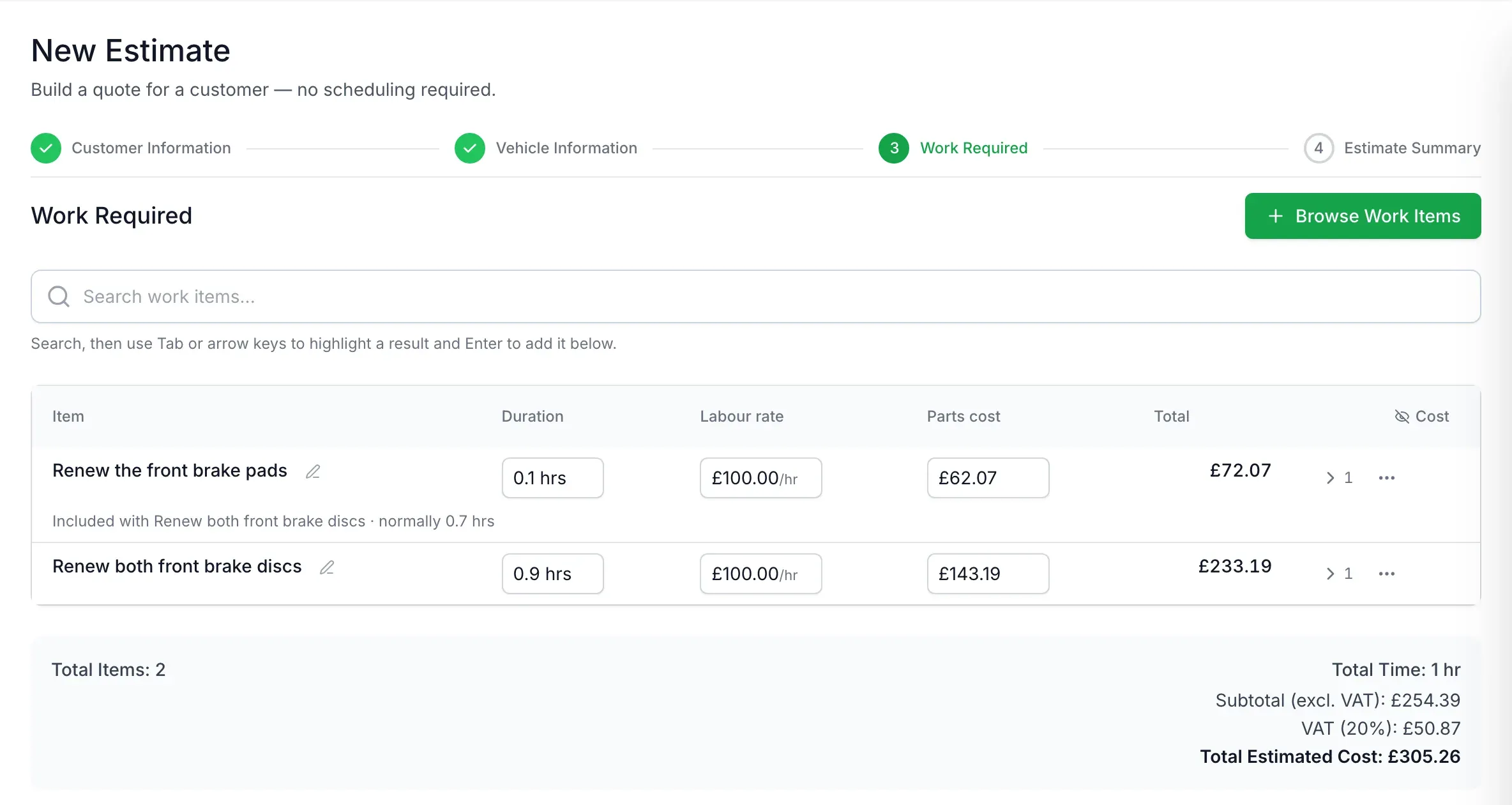Edit the £143.19 parts cost field

[988, 574]
